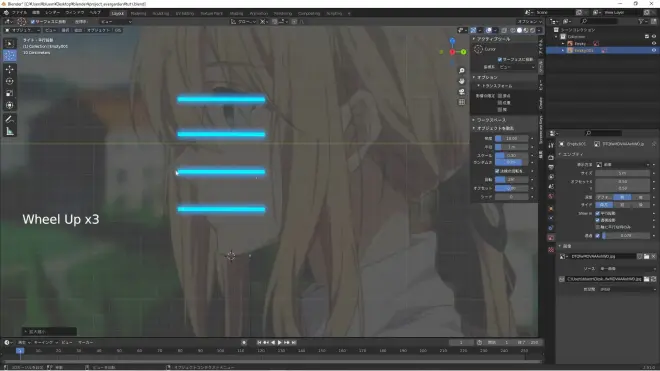The height and width of the screenshot is (371, 660).
Task: Open the Render properties tab icon
Action: pyautogui.click(x=551, y=157)
